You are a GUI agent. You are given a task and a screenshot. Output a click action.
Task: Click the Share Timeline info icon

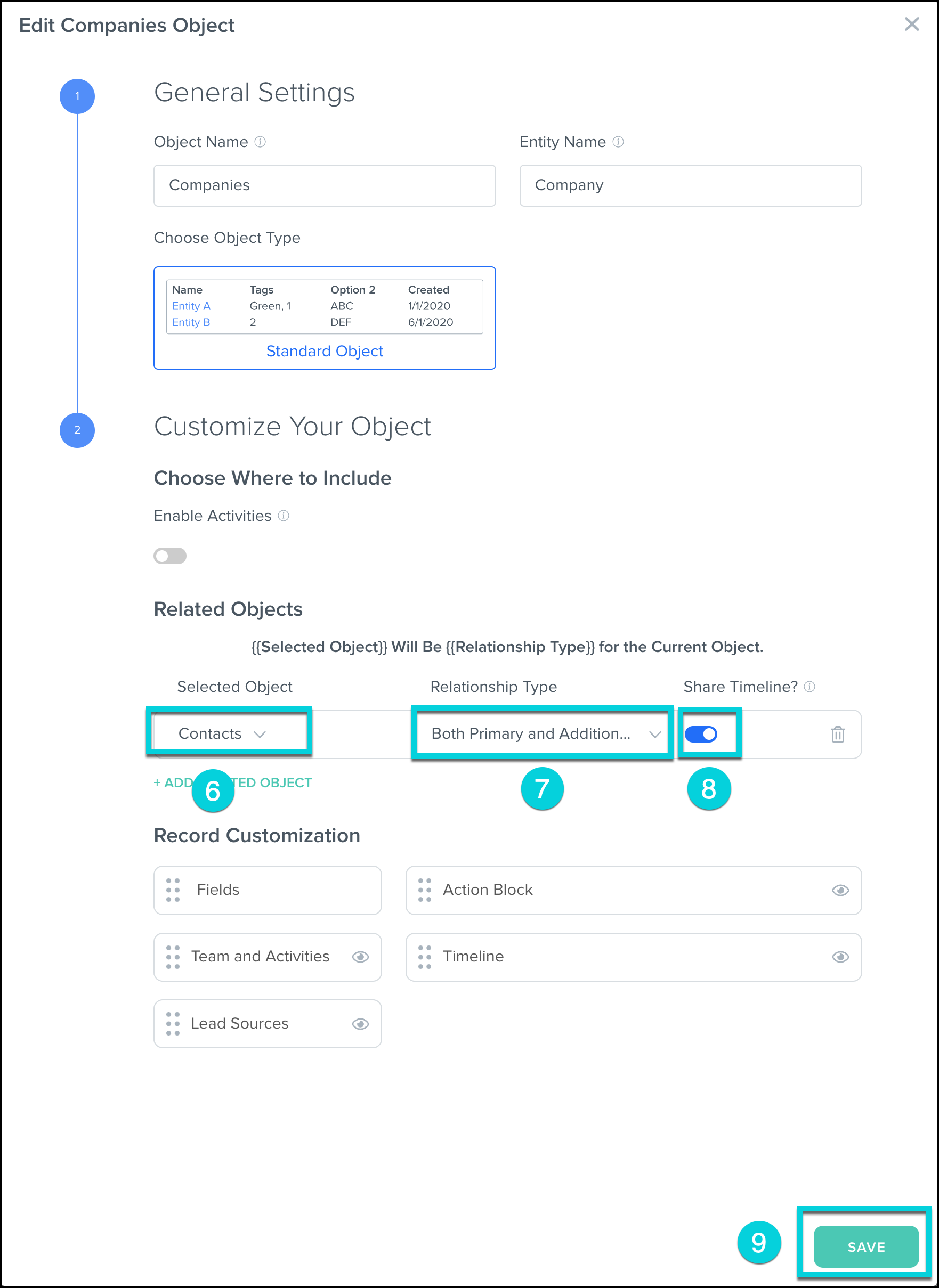[810, 687]
